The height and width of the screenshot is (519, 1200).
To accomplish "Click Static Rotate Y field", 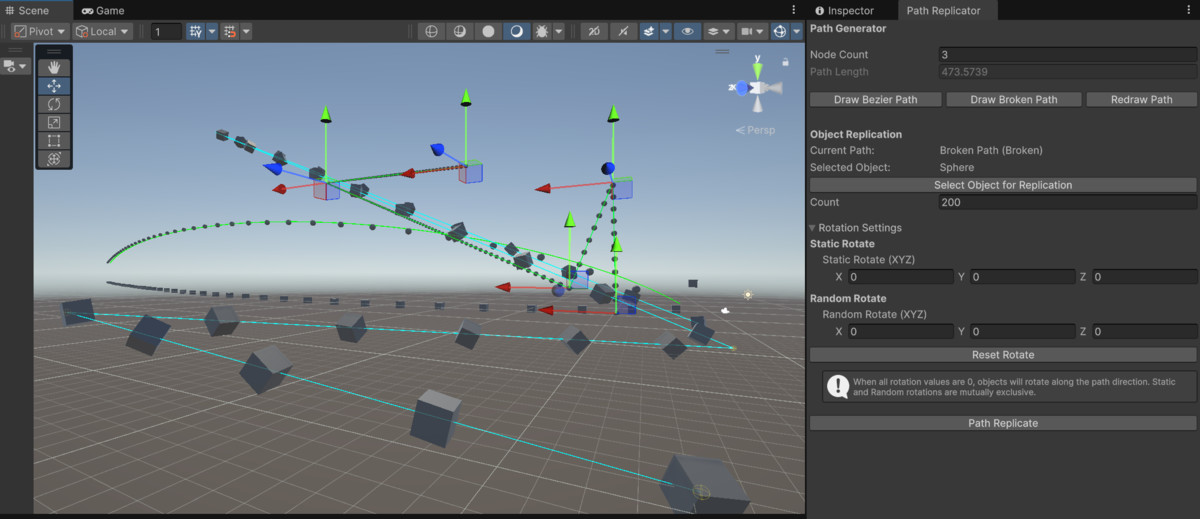I will (x=1022, y=277).
